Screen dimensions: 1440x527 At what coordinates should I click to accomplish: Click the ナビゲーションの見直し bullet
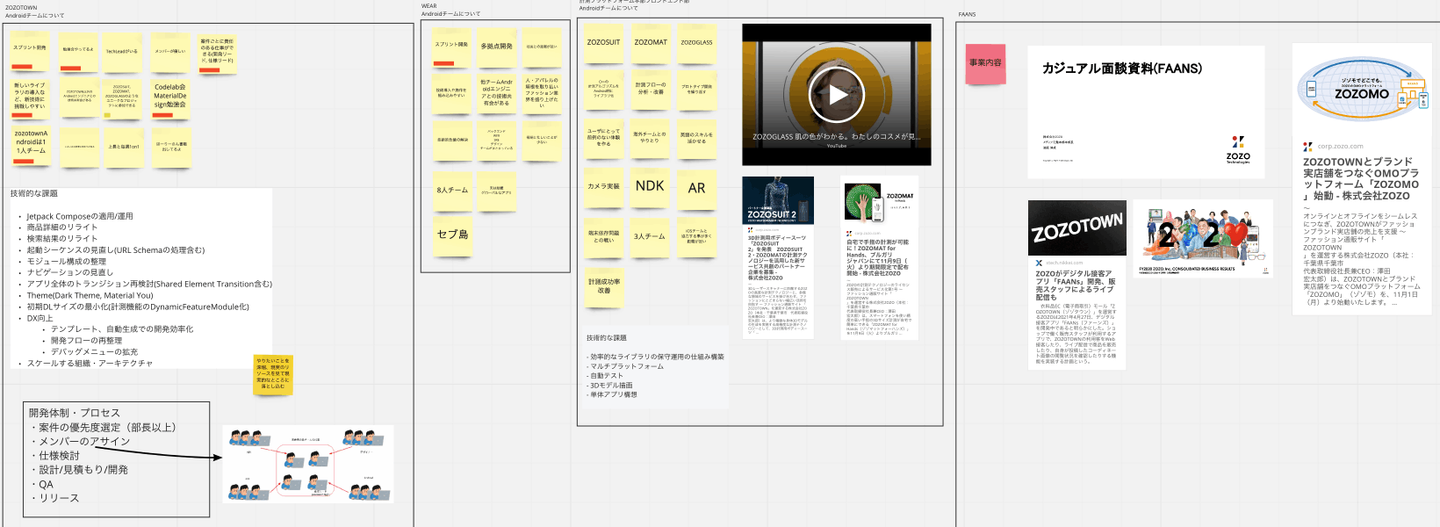click(70, 273)
